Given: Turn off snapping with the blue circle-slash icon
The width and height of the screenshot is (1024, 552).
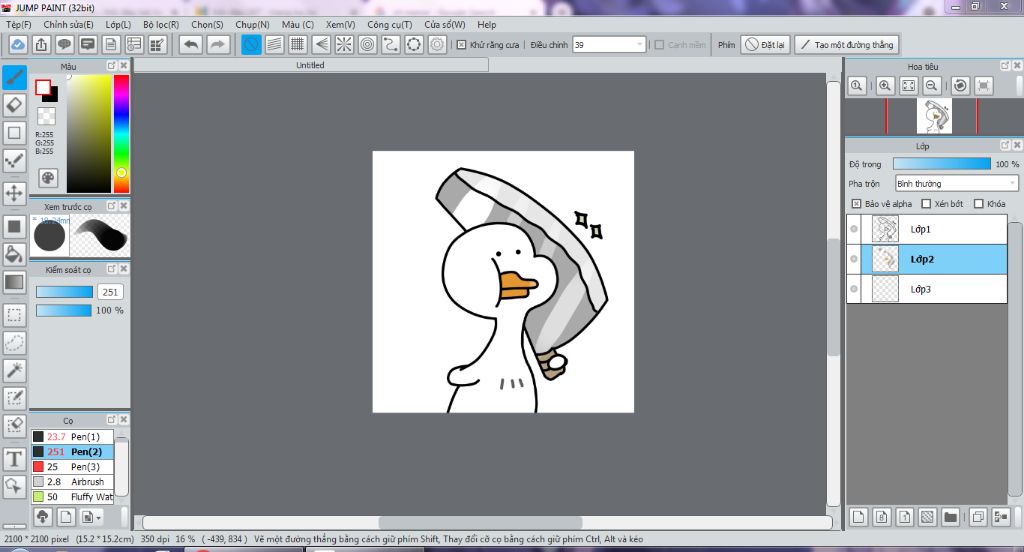Looking at the screenshot, I should point(251,44).
